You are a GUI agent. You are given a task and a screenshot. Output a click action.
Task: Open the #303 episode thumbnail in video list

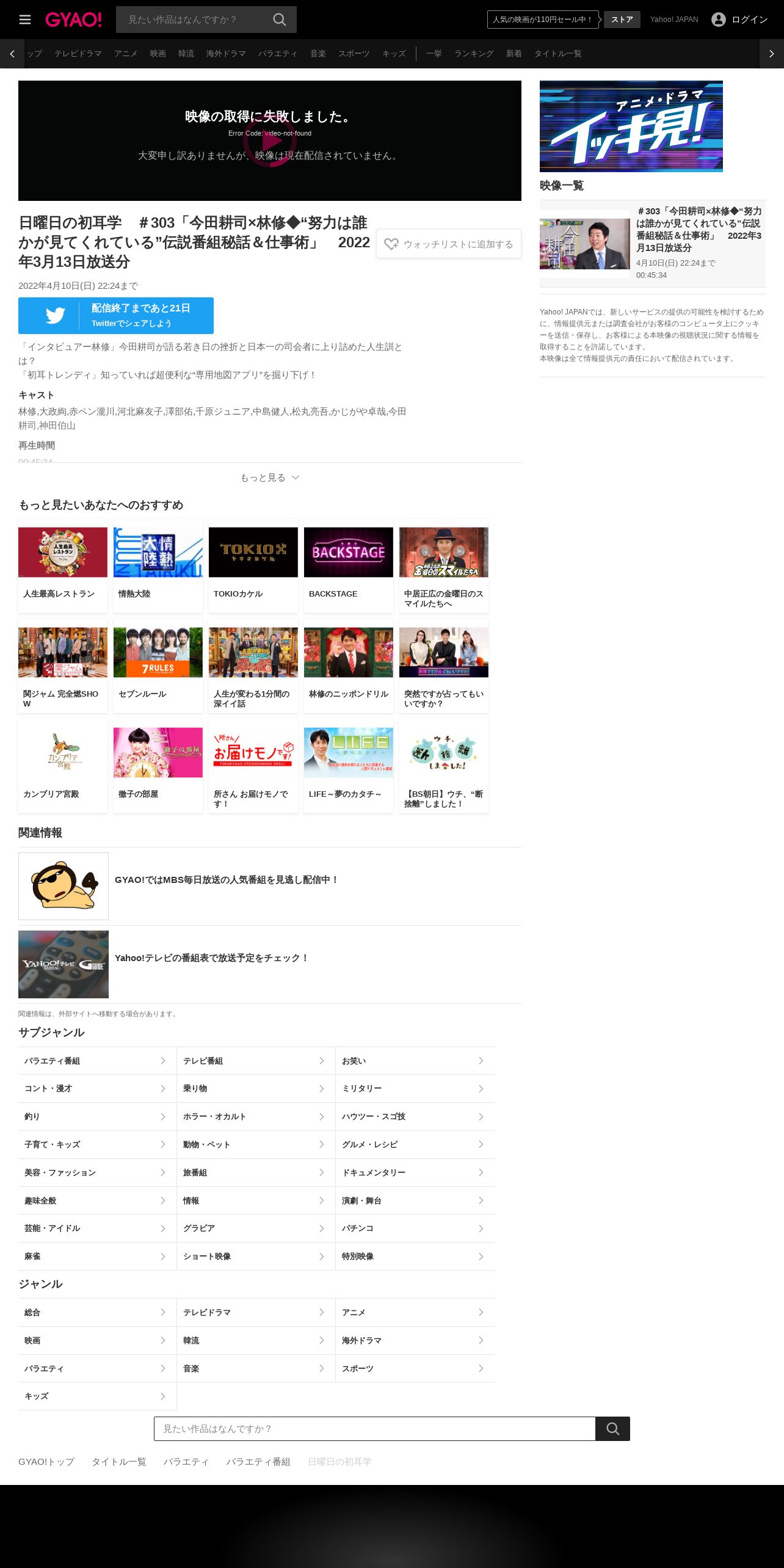585,244
